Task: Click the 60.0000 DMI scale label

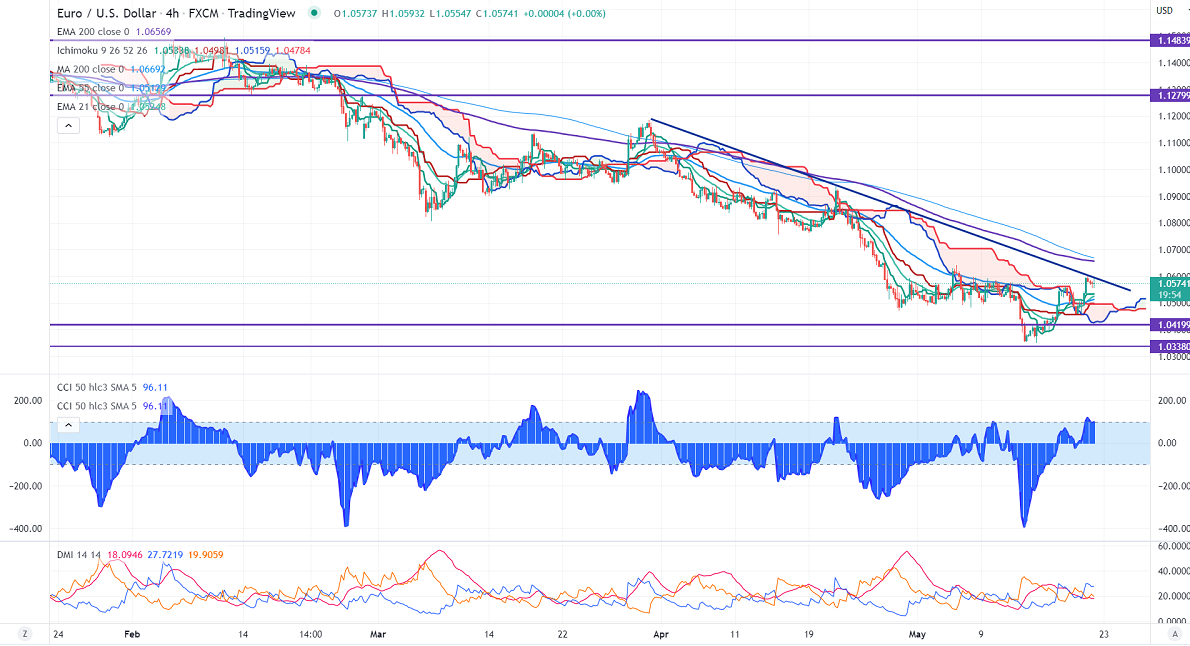Action: (x=1173, y=546)
